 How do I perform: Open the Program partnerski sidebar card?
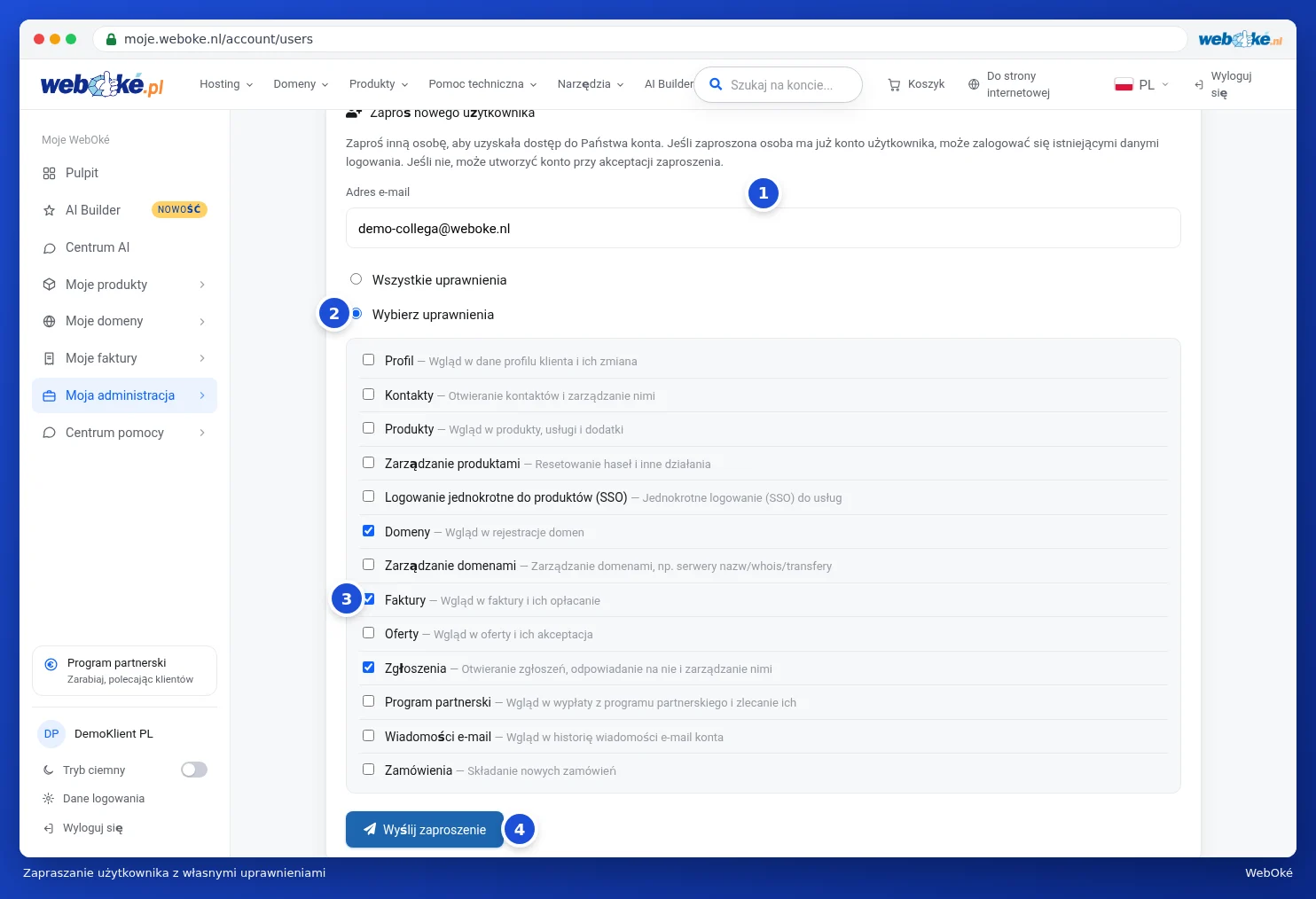(x=124, y=671)
